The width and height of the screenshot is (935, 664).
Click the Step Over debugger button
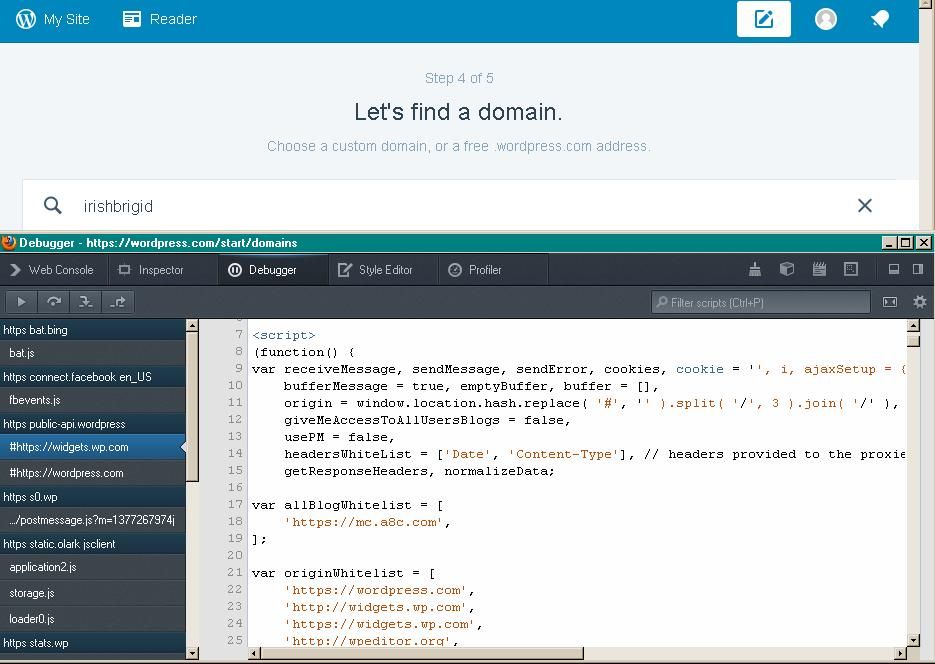coord(54,302)
